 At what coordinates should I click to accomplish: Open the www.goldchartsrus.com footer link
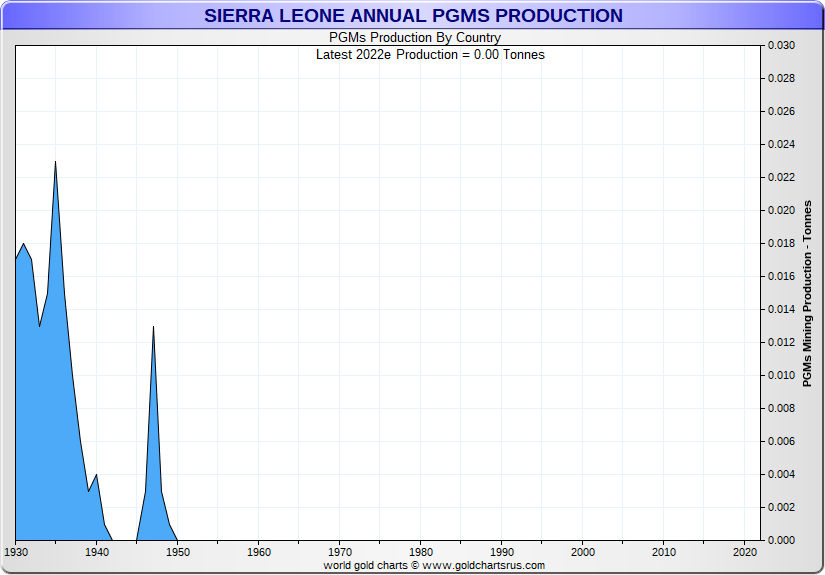point(484,566)
